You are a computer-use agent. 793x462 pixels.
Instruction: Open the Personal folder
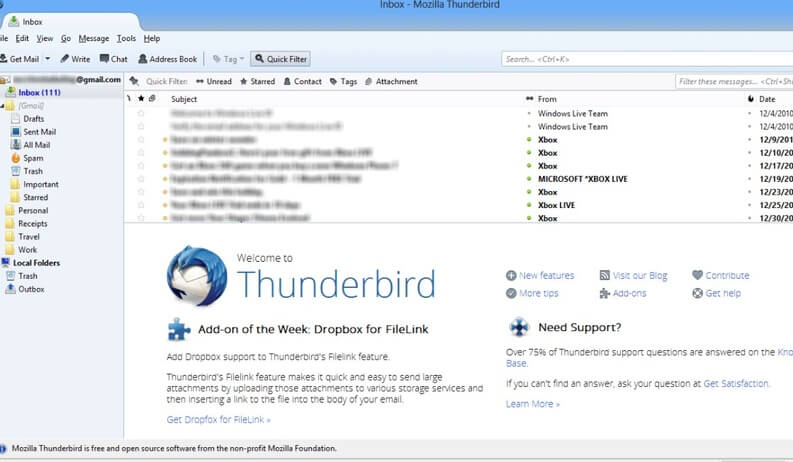pyautogui.click(x=33, y=211)
